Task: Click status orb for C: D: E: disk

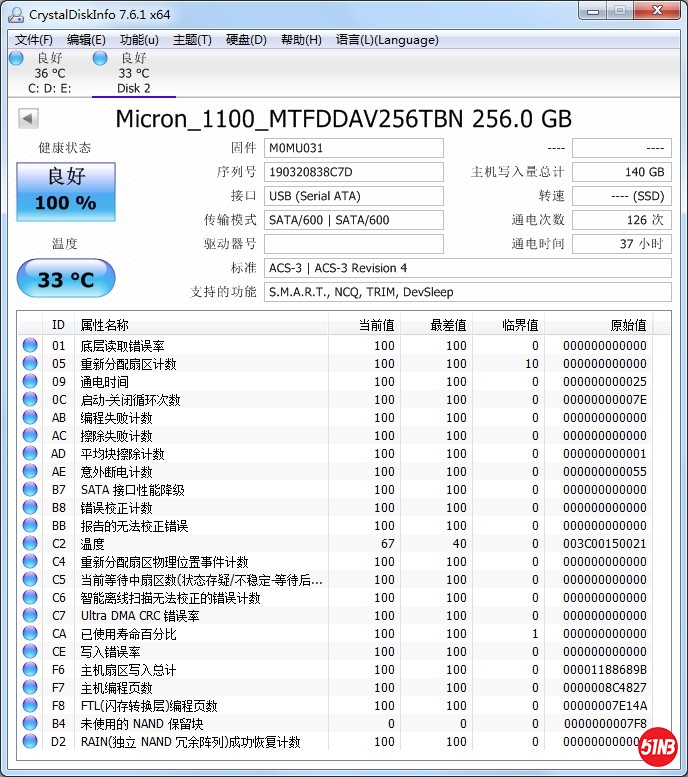Action: tap(16, 58)
